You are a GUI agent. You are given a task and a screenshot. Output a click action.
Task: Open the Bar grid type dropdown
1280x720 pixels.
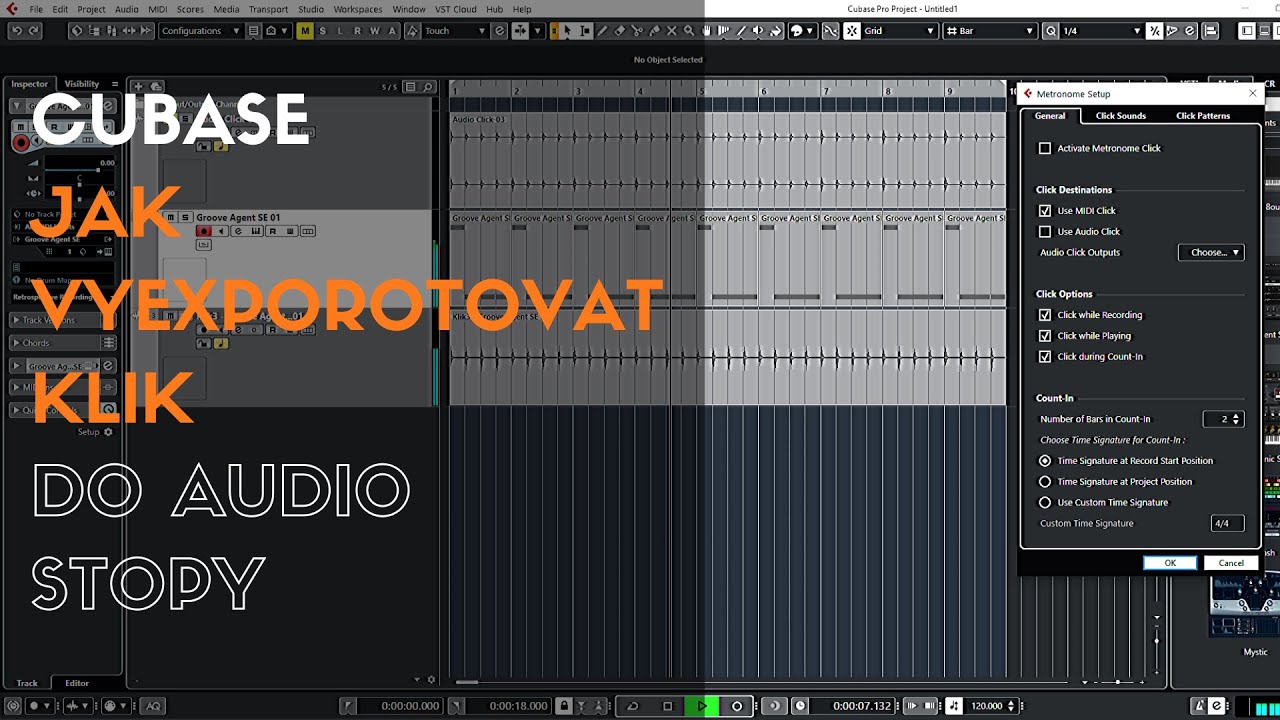pyautogui.click(x=990, y=31)
